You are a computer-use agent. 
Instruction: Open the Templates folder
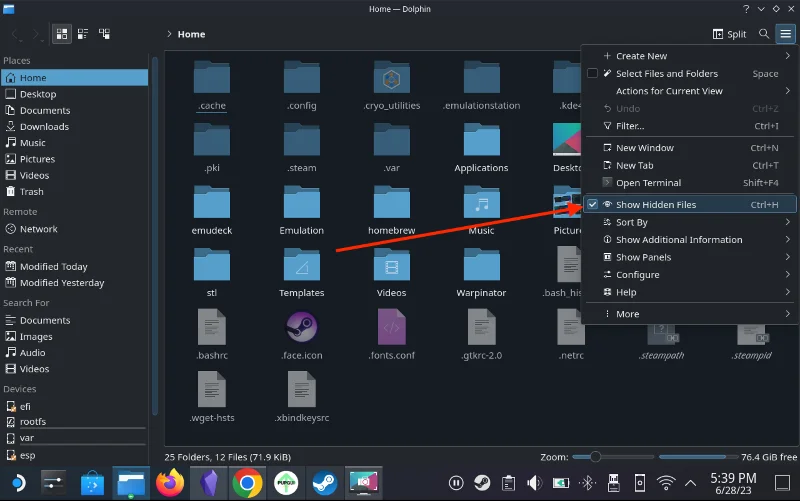(302, 273)
